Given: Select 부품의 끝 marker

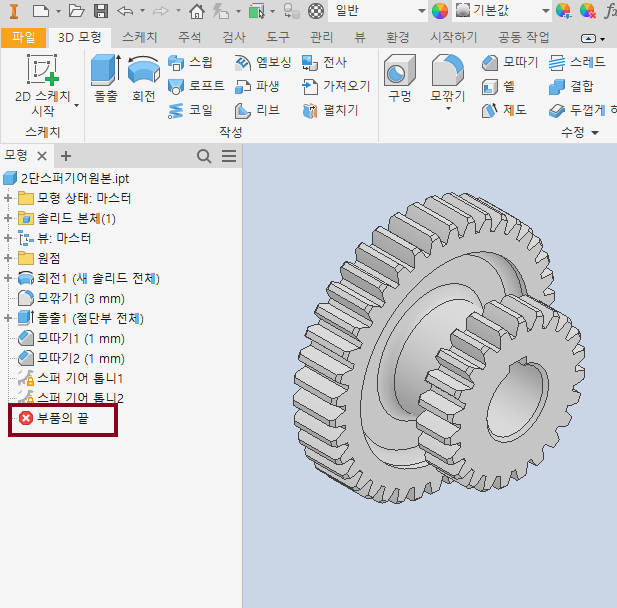Looking at the screenshot, I should tap(54, 418).
